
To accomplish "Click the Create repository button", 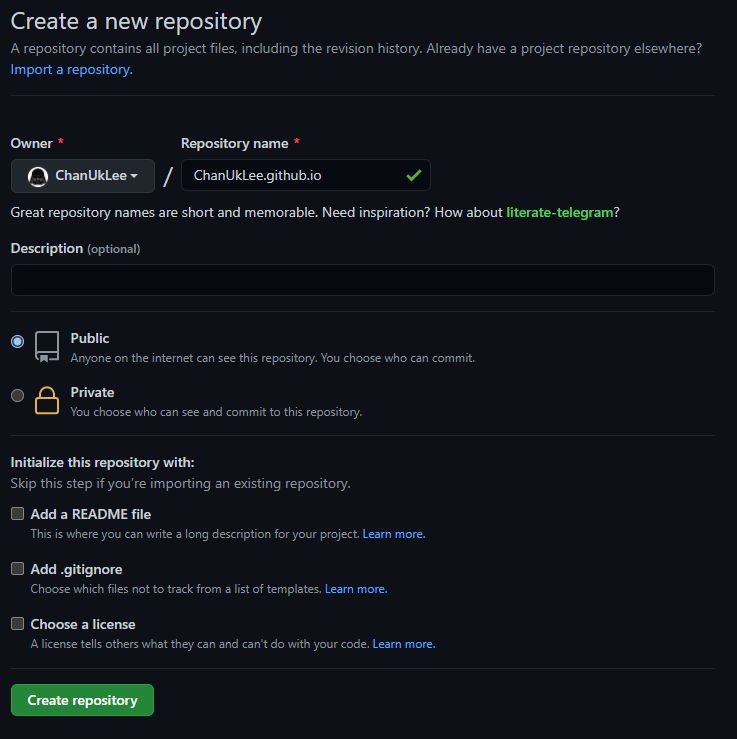I will (x=82, y=700).
